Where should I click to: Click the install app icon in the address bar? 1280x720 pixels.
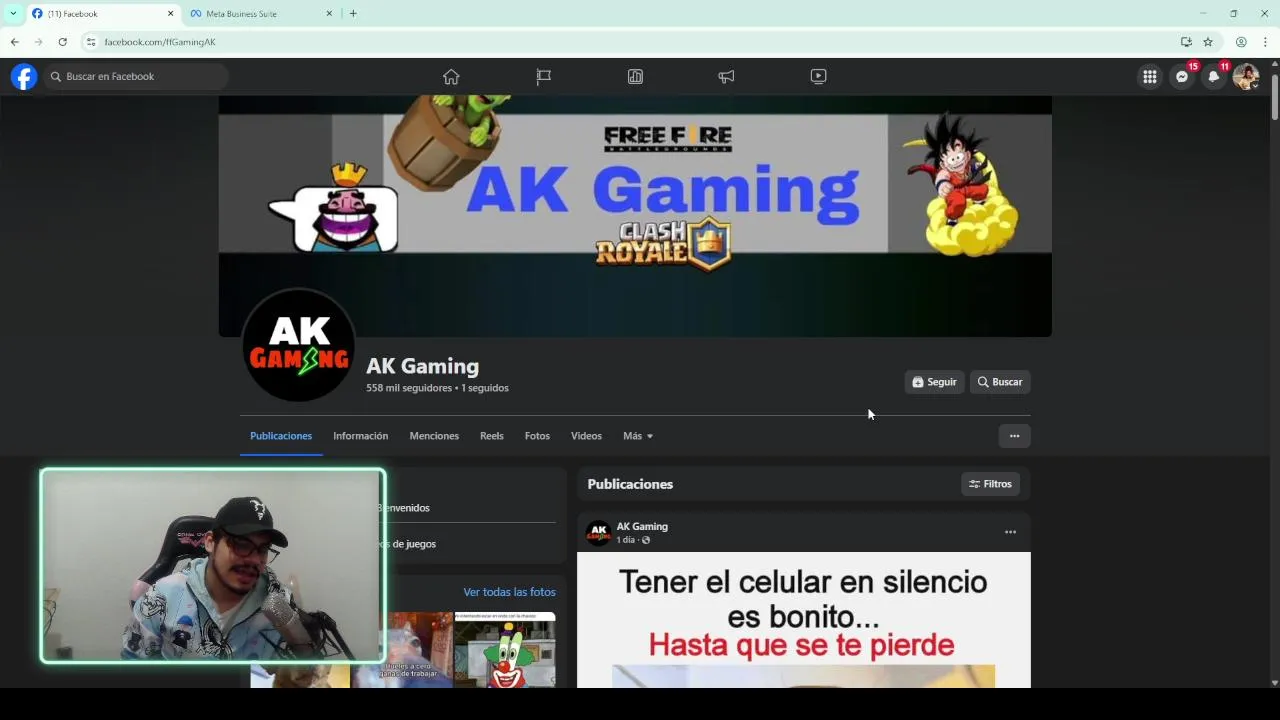[x=1186, y=42]
